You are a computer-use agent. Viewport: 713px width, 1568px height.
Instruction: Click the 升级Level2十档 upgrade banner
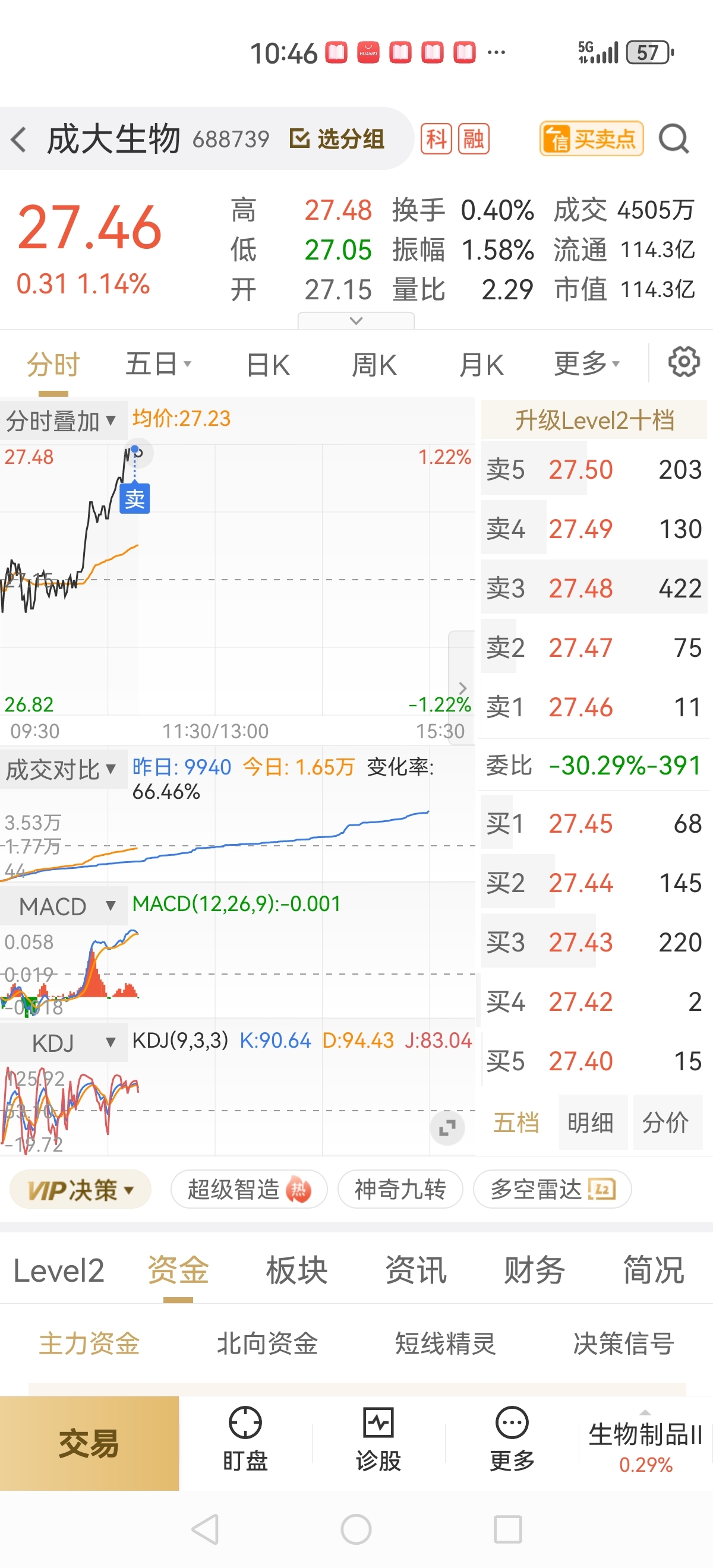[x=594, y=420]
